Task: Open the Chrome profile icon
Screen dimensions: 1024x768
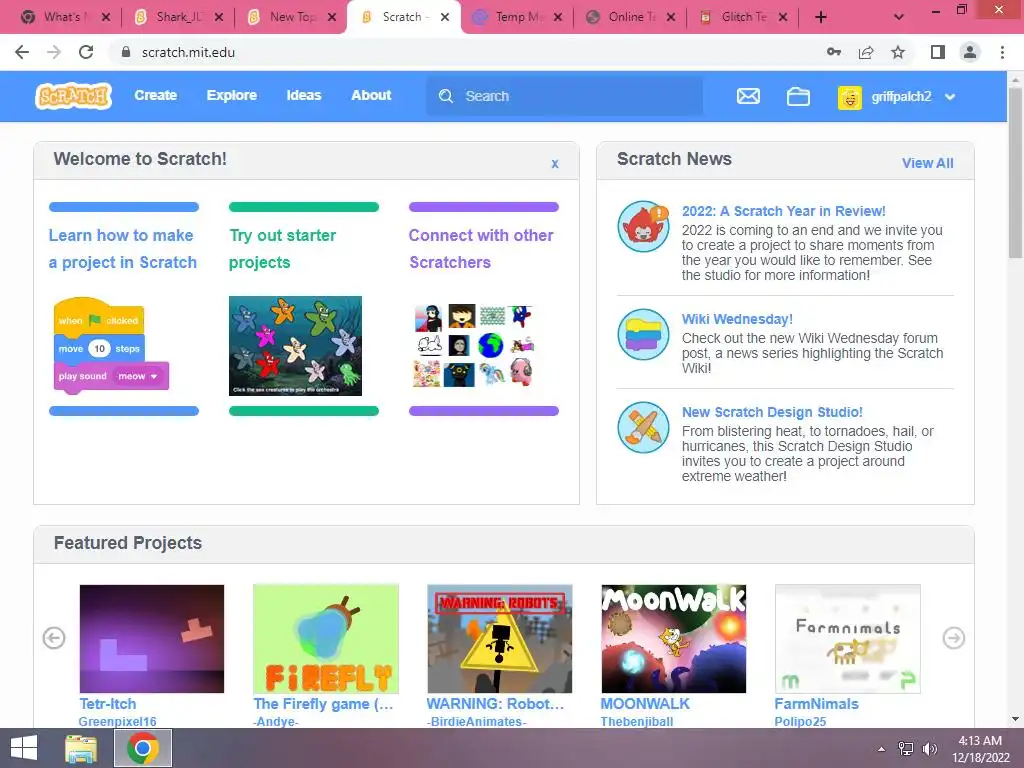Action: [970, 52]
